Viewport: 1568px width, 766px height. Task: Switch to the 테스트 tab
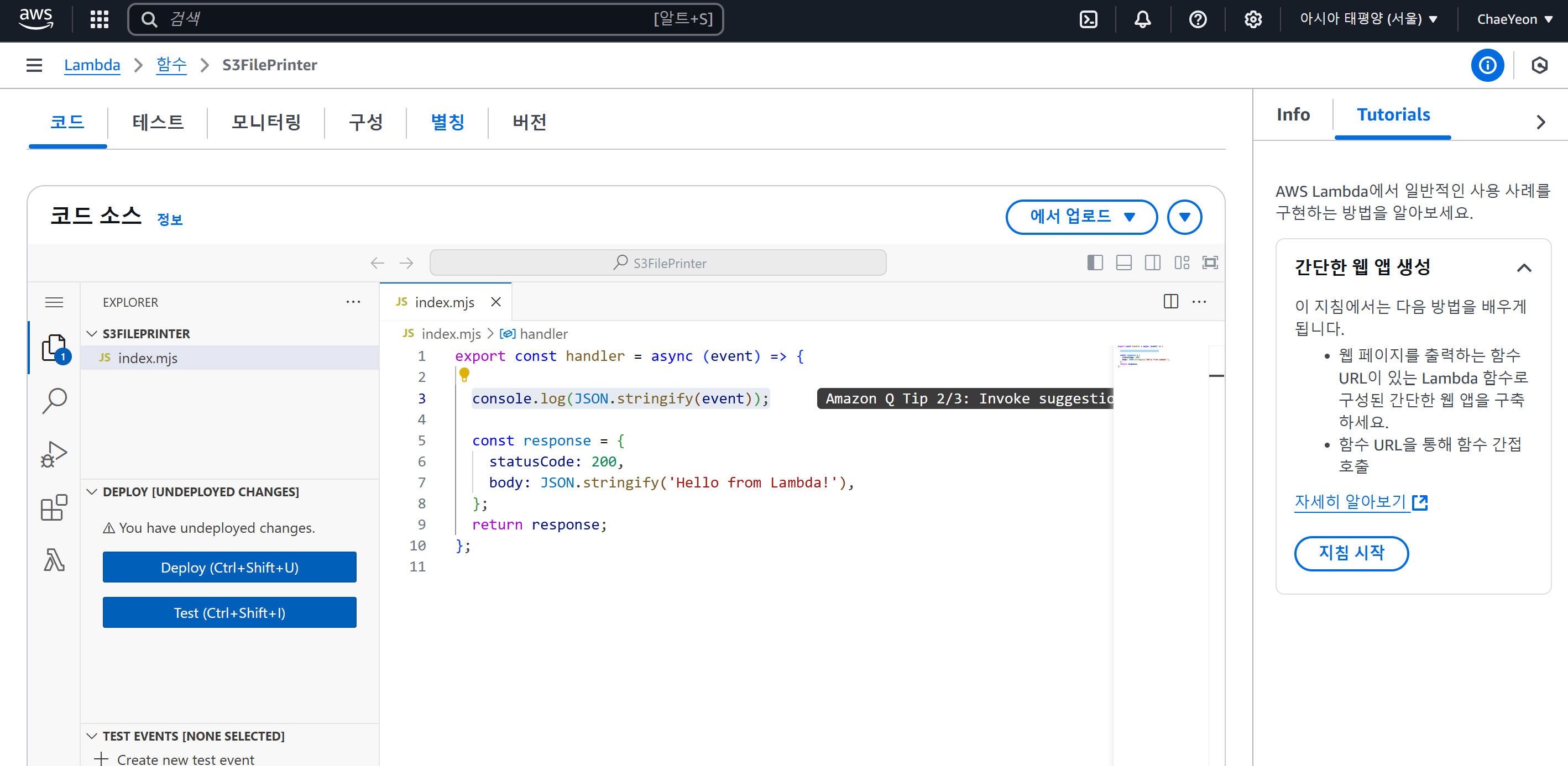(x=158, y=122)
